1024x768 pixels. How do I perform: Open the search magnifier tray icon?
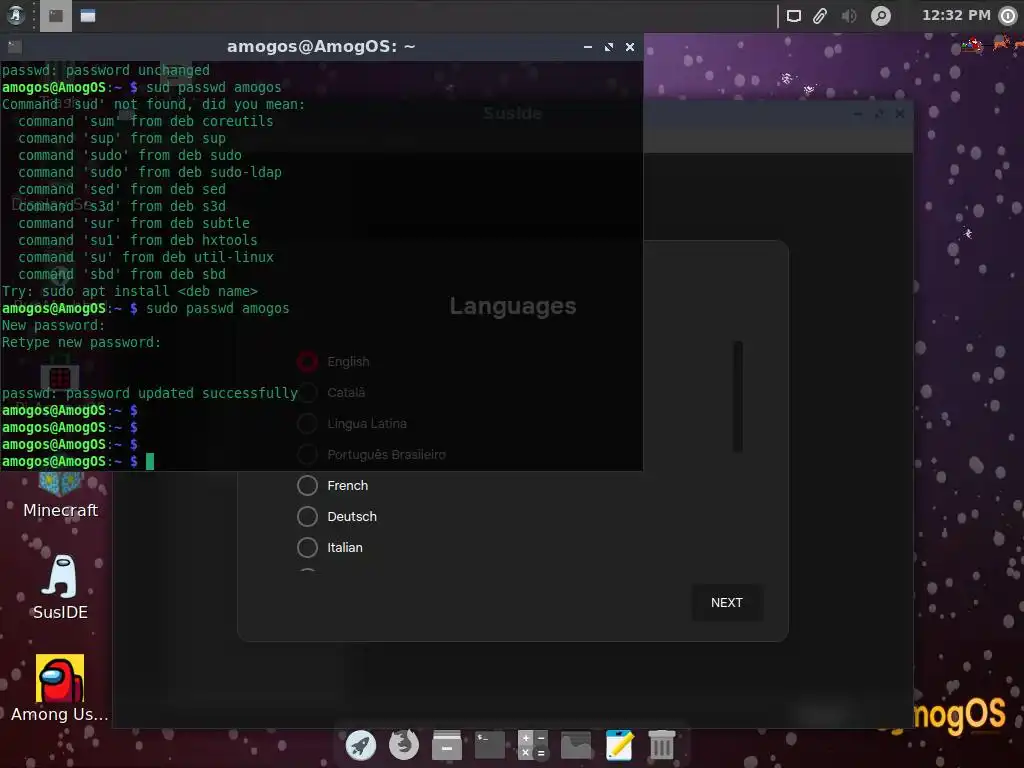881,16
